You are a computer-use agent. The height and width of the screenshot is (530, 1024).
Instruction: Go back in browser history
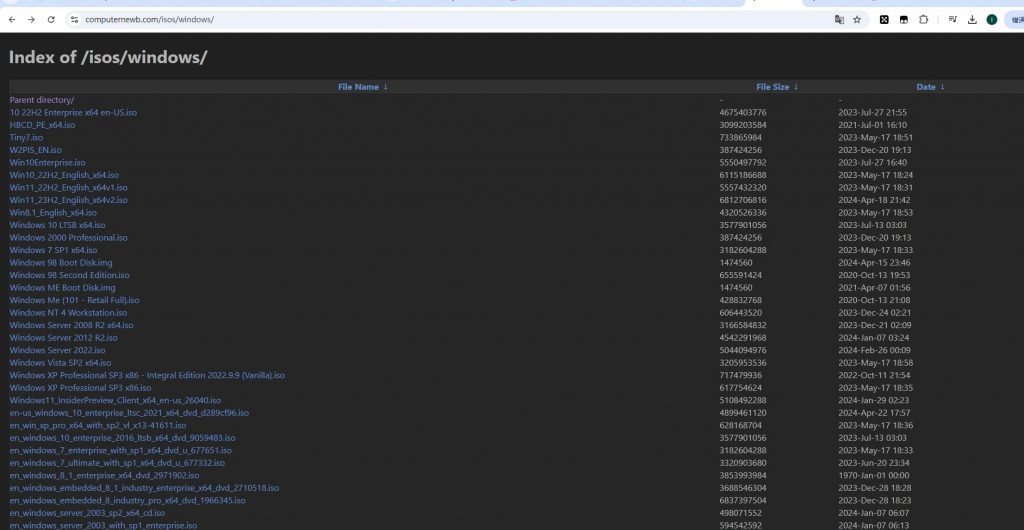12,20
